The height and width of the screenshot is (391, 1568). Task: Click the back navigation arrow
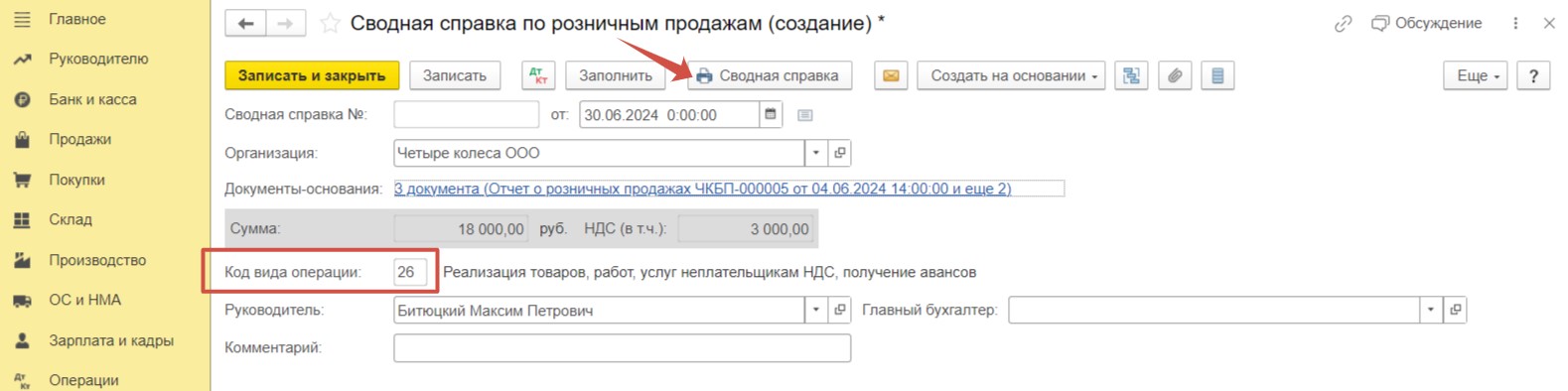245,23
